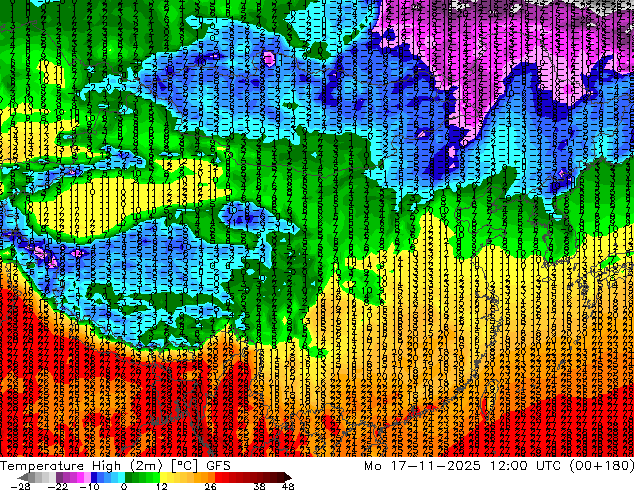Click the 0 legend label
Image resolution: width=634 pixels, height=490 pixels.
pos(124,486)
